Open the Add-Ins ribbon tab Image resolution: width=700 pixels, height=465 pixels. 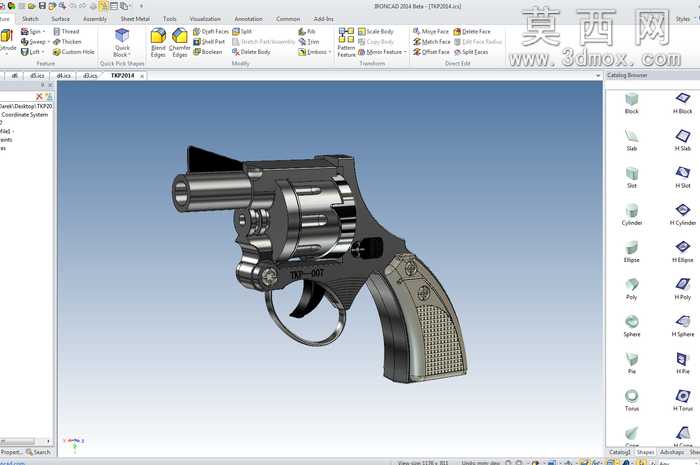click(323, 19)
